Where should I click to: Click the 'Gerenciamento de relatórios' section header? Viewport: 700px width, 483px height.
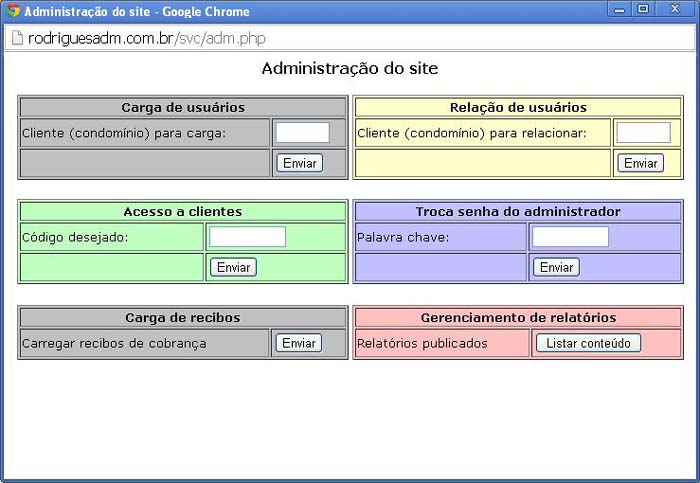pyautogui.click(x=518, y=317)
